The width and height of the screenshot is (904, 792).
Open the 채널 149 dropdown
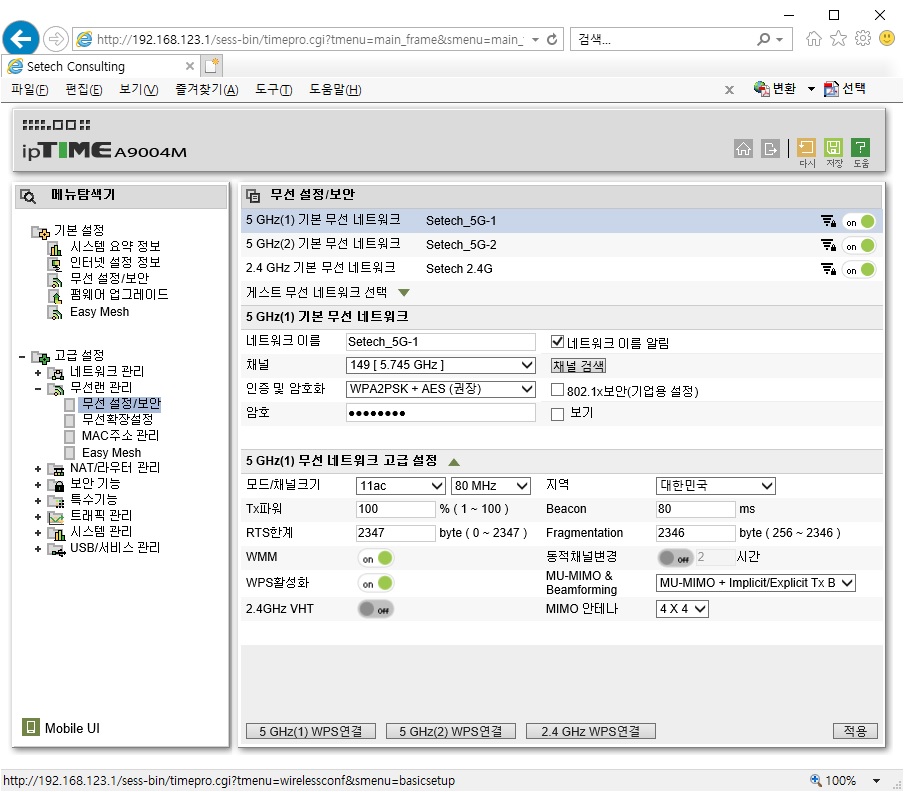click(x=440, y=365)
